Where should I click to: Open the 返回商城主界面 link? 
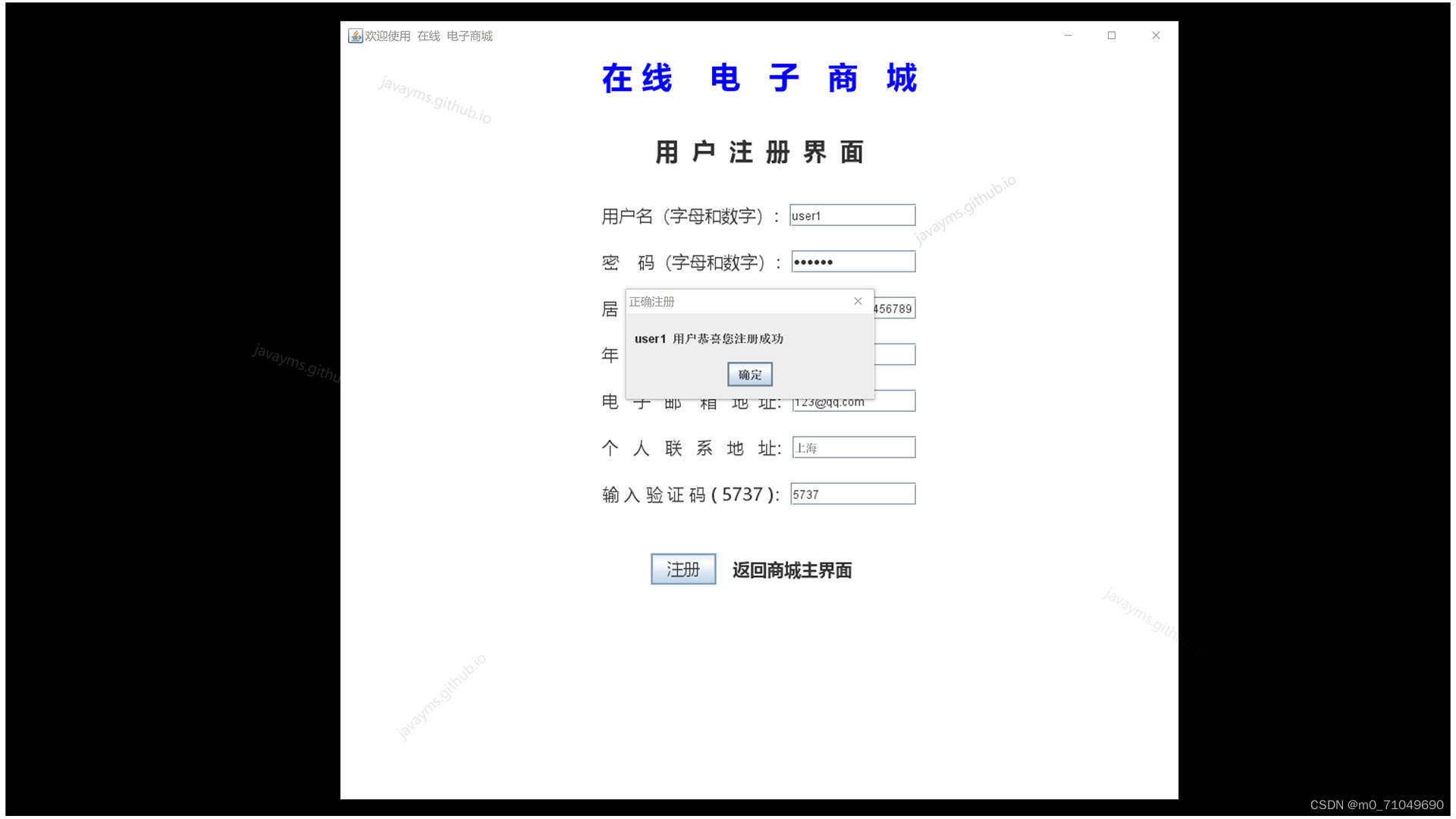point(792,570)
